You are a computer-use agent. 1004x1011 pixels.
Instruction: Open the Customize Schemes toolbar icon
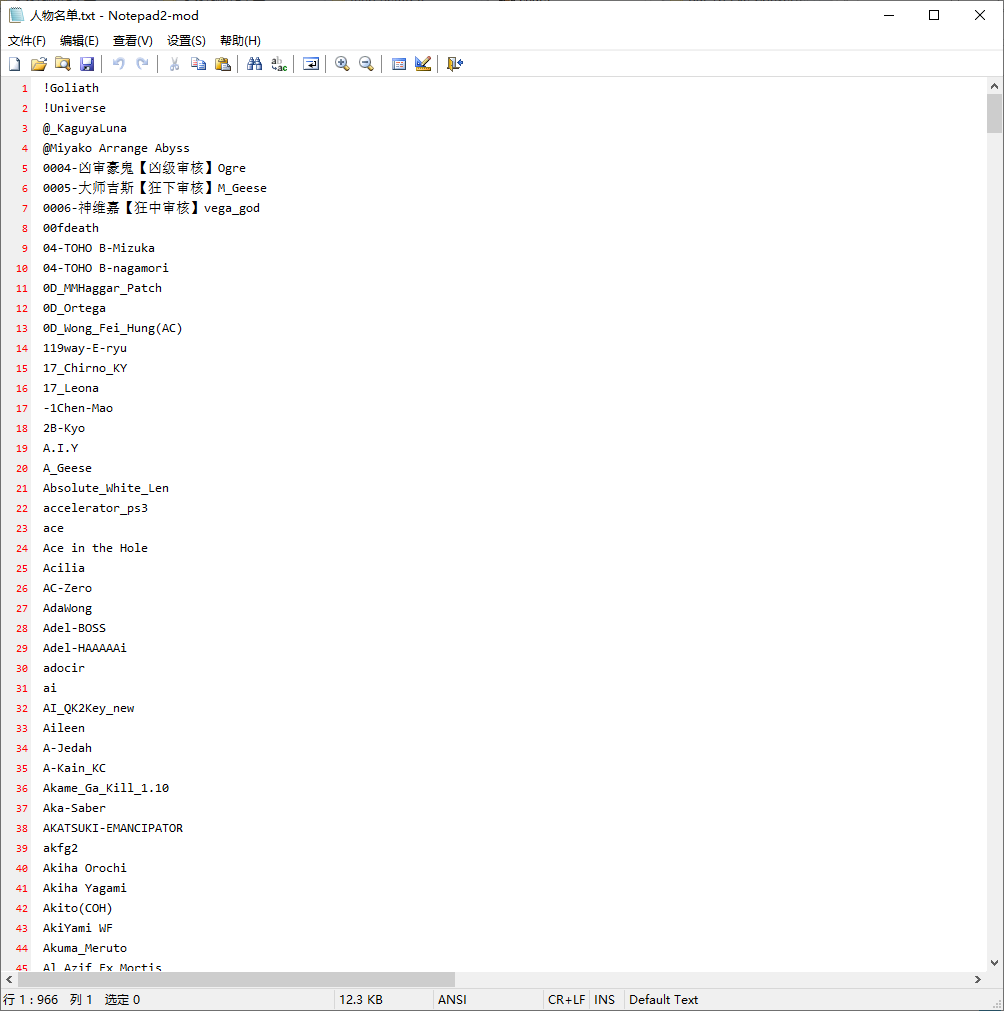[423, 64]
